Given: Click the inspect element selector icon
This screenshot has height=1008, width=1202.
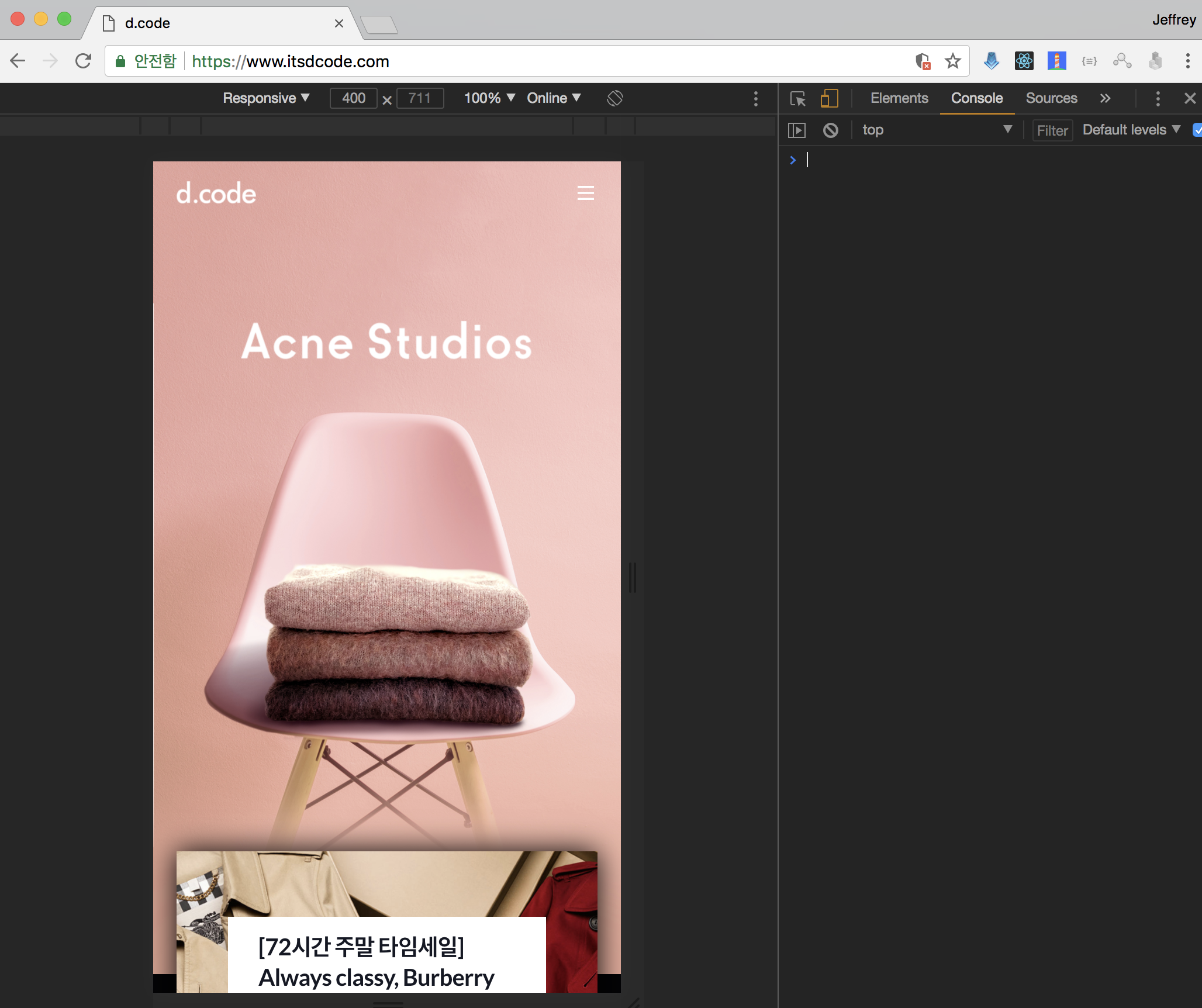Looking at the screenshot, I should 798,98.
